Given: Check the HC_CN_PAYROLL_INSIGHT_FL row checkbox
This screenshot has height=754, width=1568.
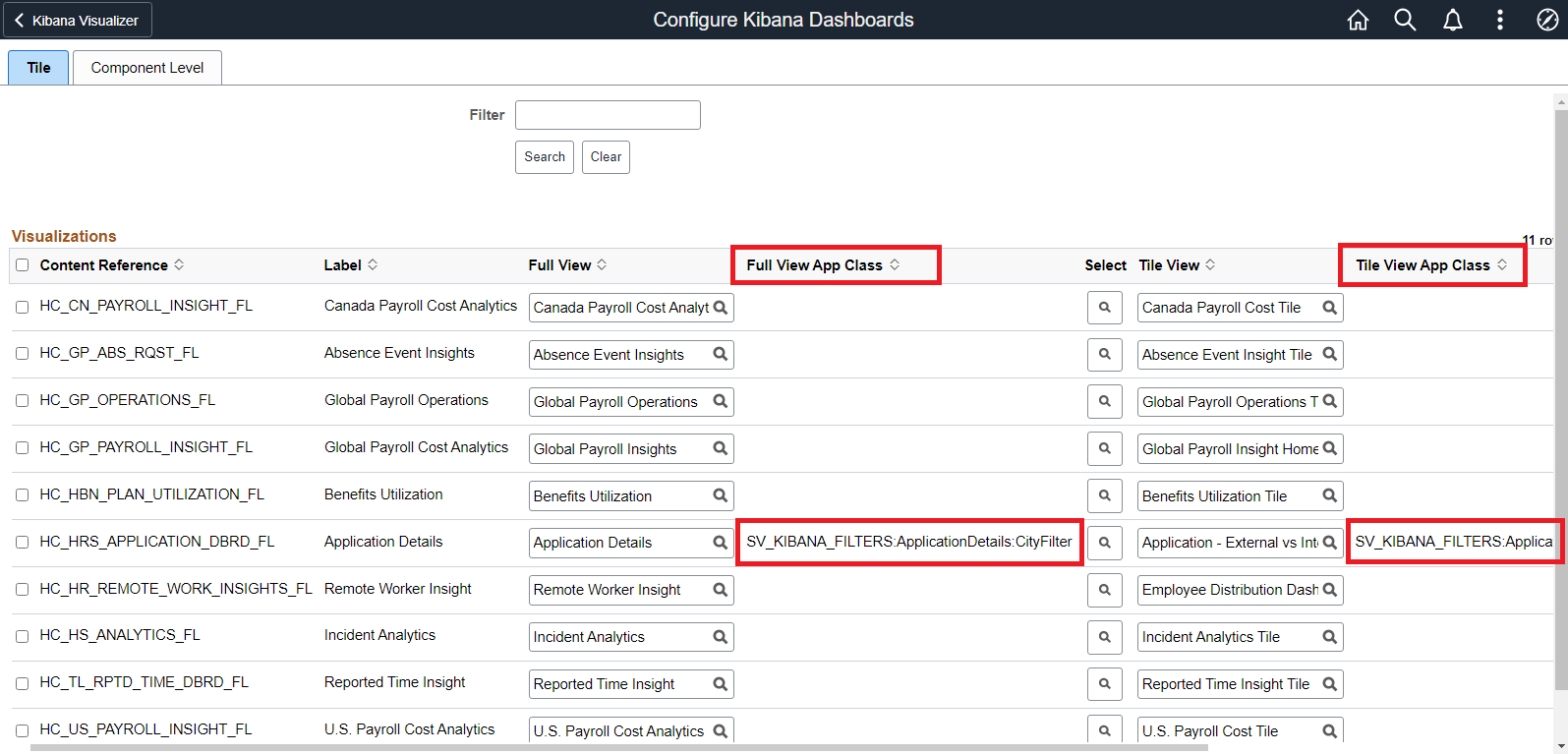Looking at the screenshot, I should (22, 307).
